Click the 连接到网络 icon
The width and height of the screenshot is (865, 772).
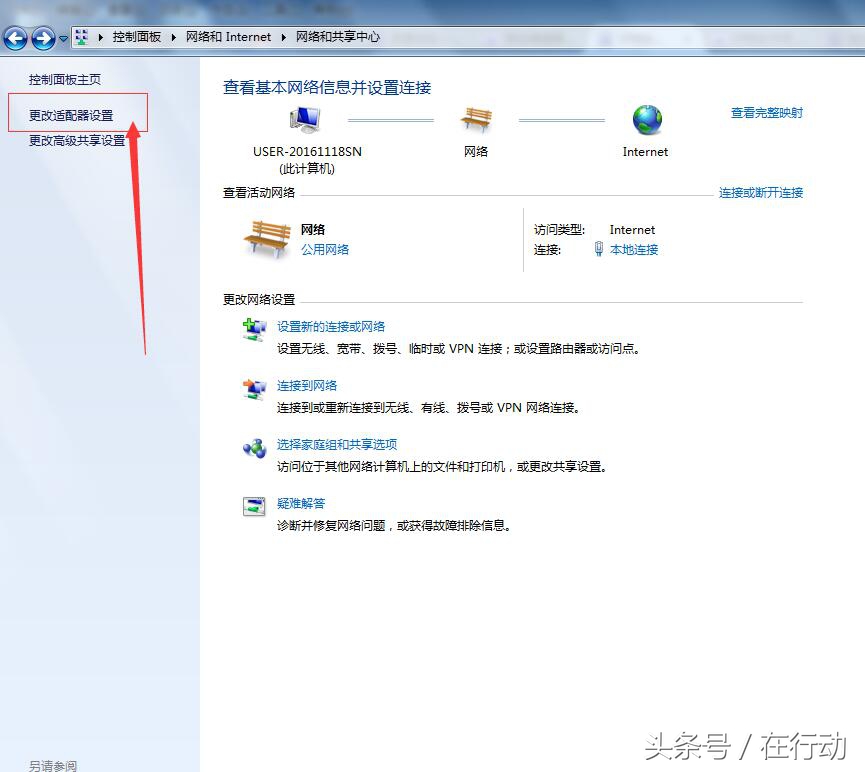click(x=253, y=387)
